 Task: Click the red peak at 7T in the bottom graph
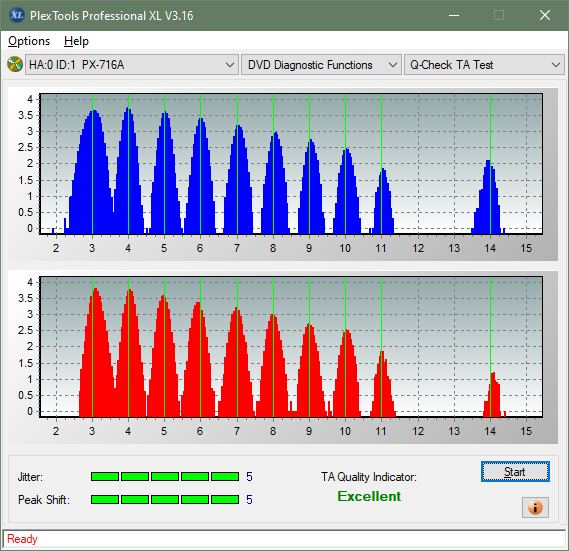point(237,363)
